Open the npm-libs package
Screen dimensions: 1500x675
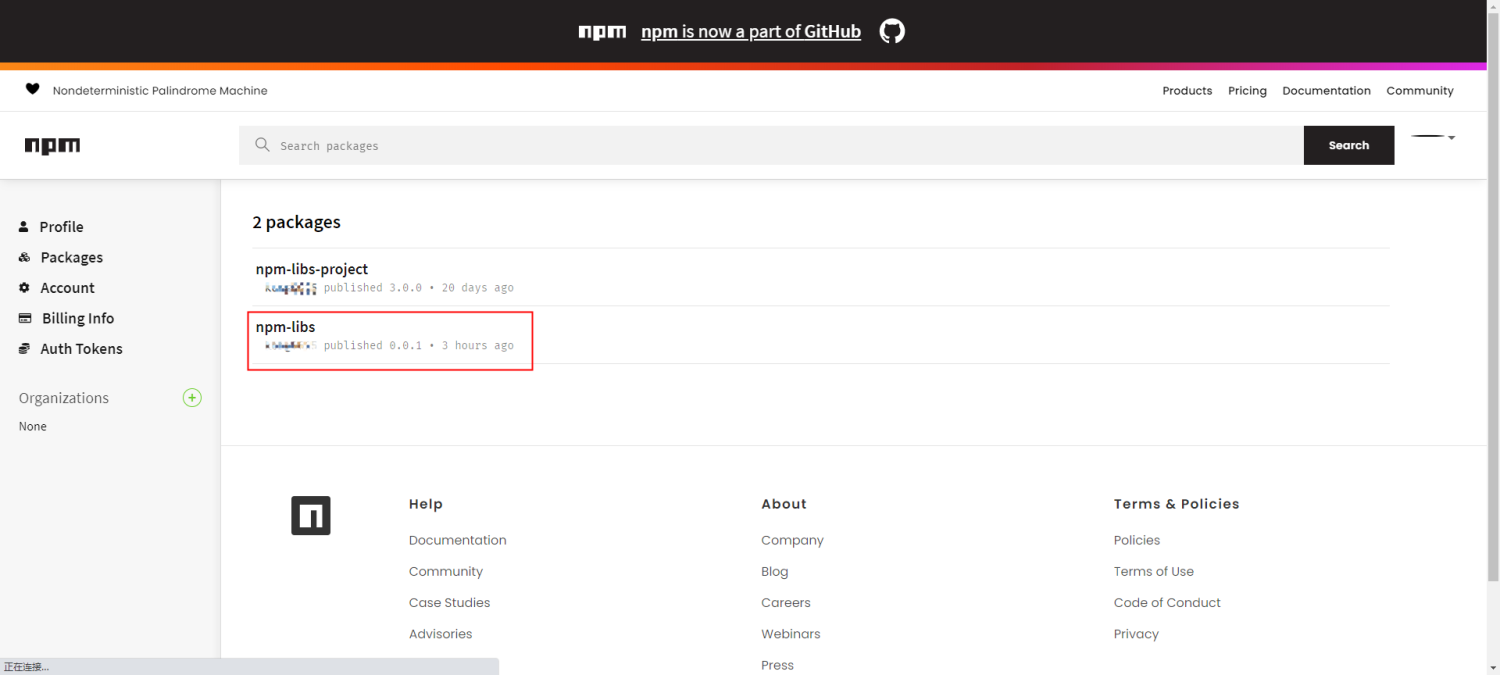285,327
